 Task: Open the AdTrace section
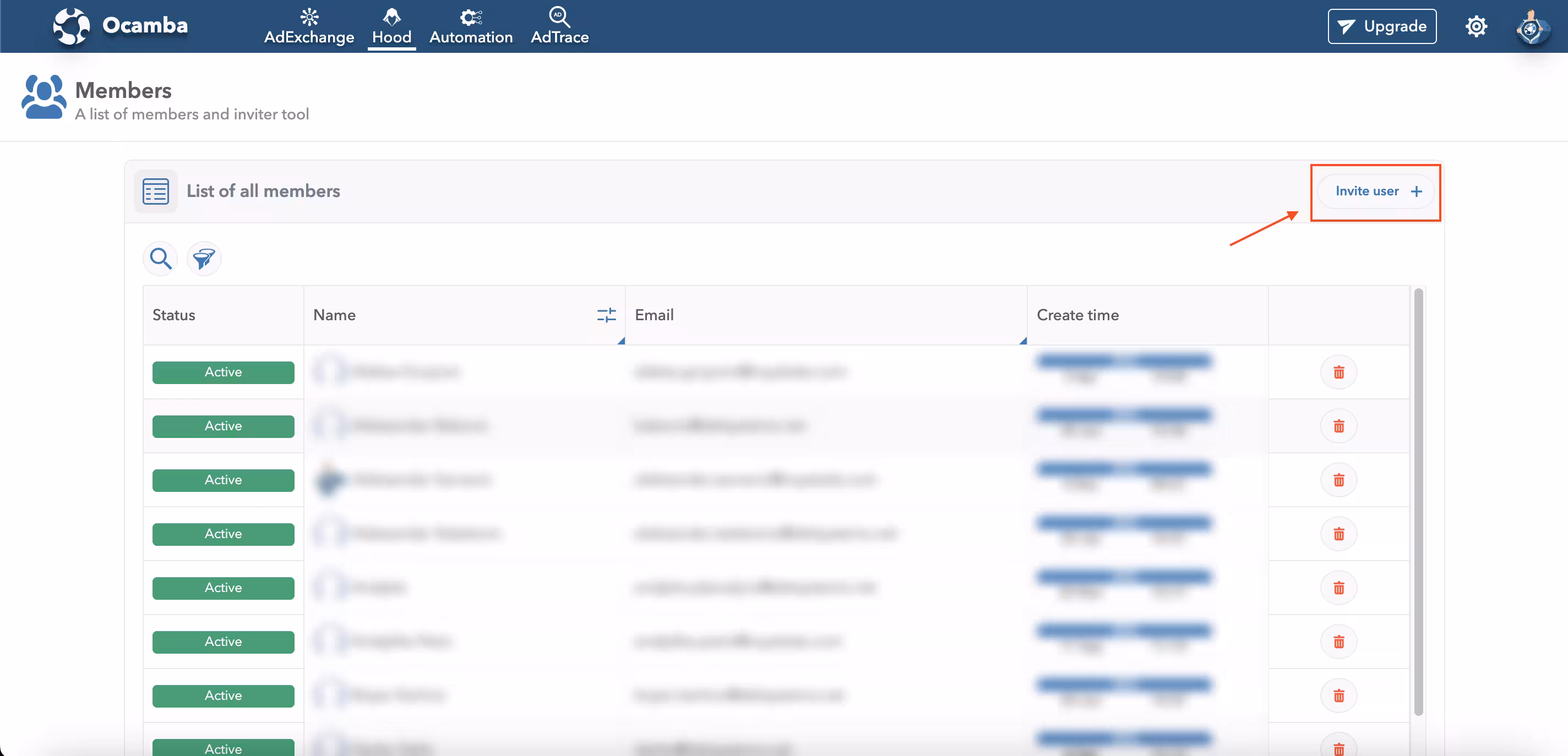[x=559, y=26]
